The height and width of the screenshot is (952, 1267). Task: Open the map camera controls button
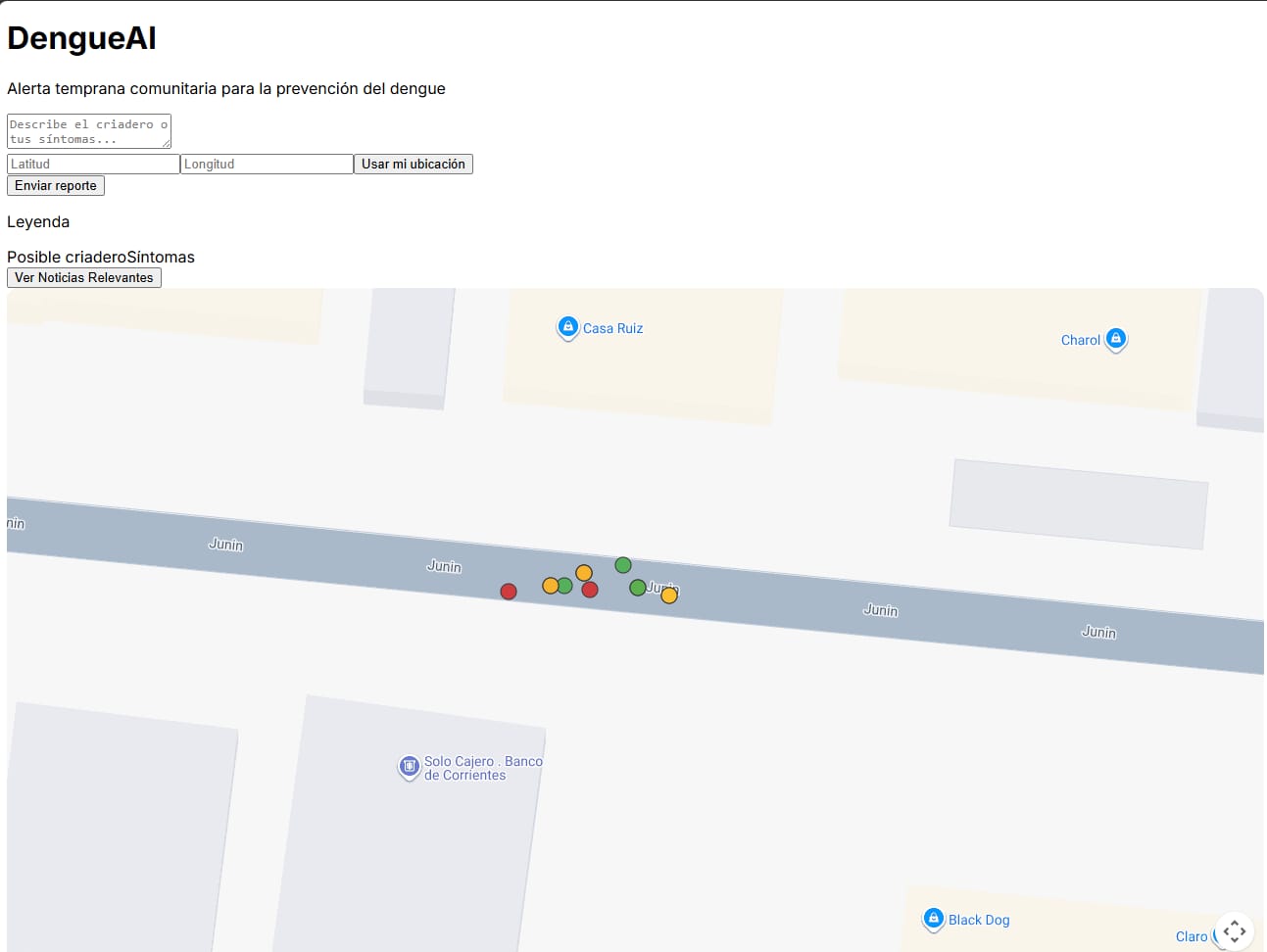tap(1234, 930)
